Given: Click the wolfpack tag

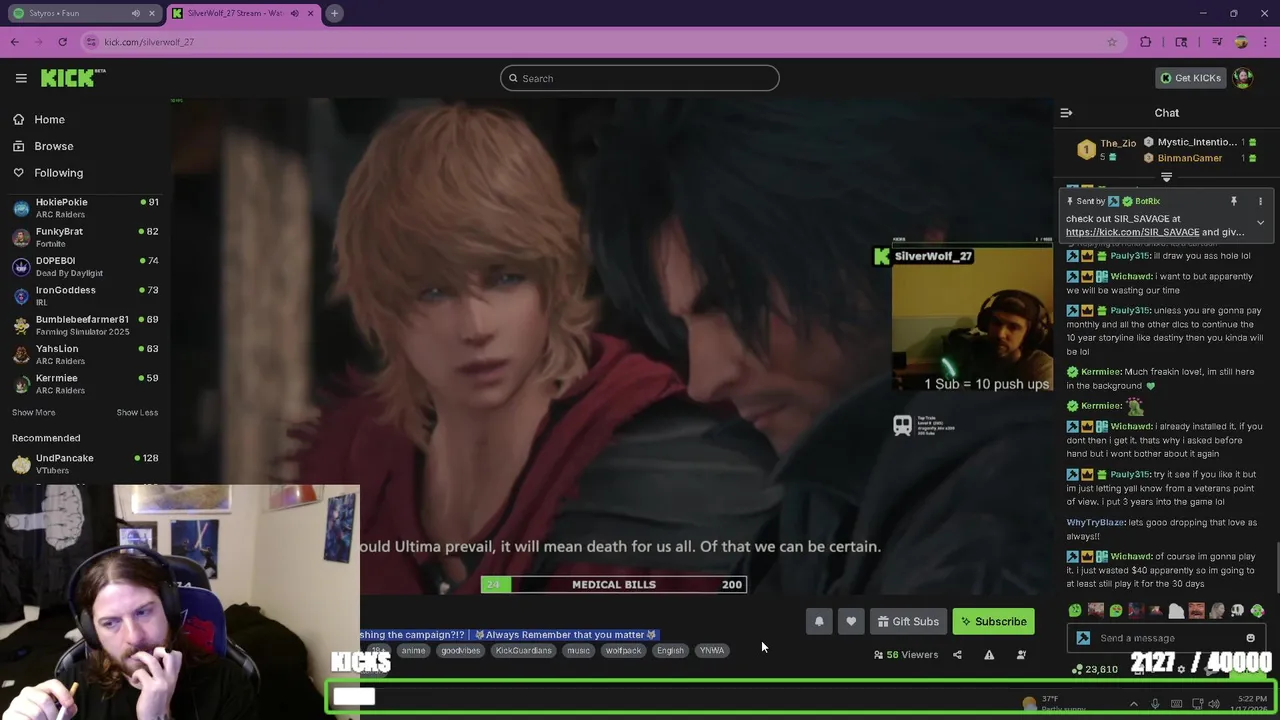Looking at the screenshot, I should (622, 651).
